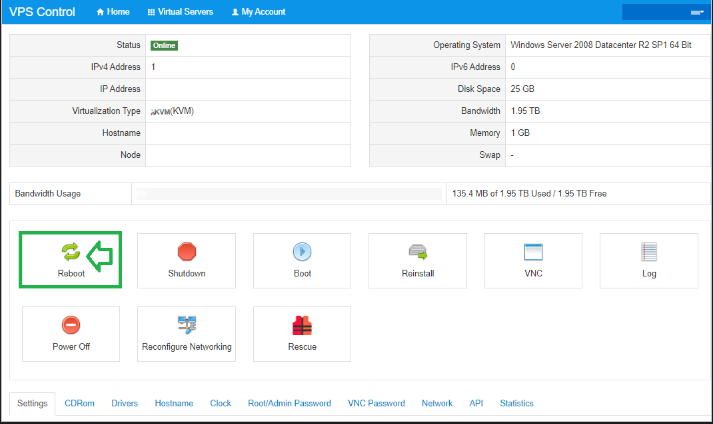This screenshot has width=713, height=424.
Task: Open the Reconfigure Networking icon
Action: (x=186, y=325)
